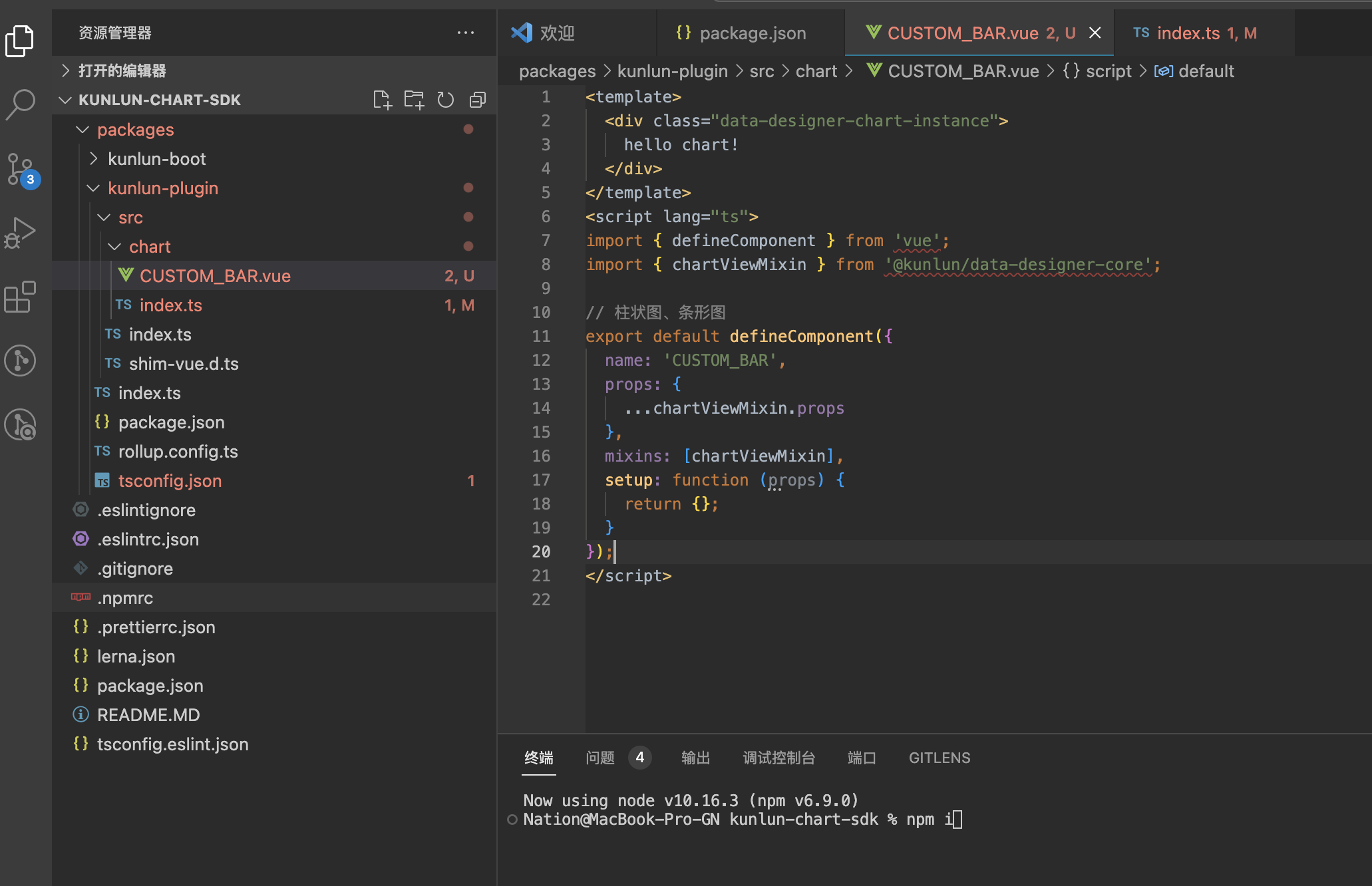
Task: Select the 终端 terminal panel tab
Action: click(539, 758)
